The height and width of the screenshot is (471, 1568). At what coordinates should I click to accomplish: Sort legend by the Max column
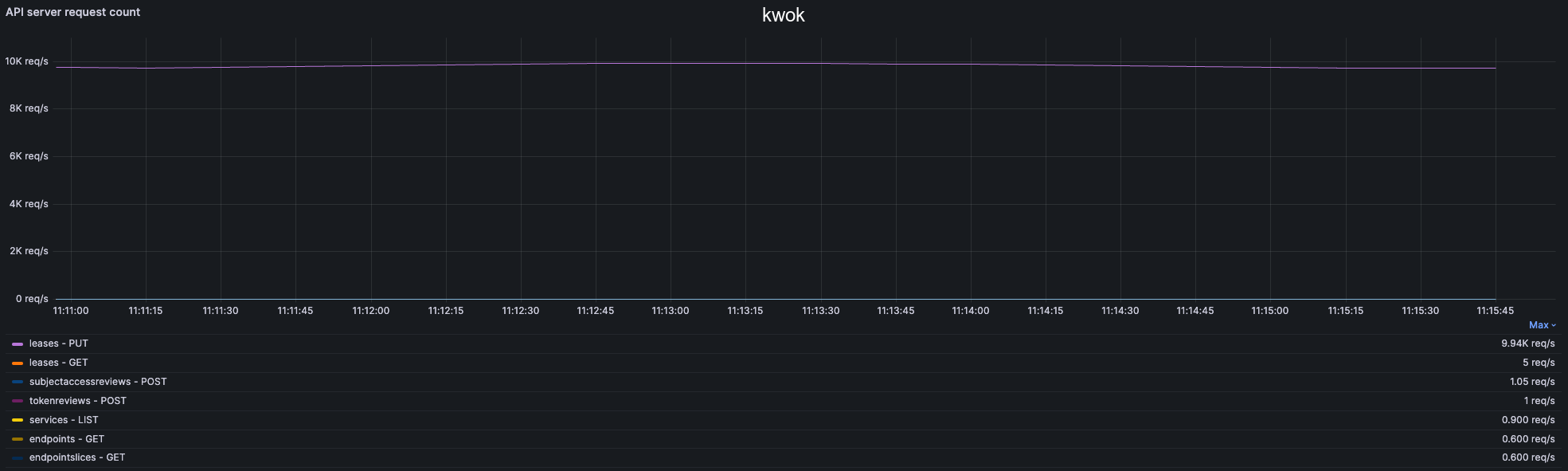click(1541, 325)
